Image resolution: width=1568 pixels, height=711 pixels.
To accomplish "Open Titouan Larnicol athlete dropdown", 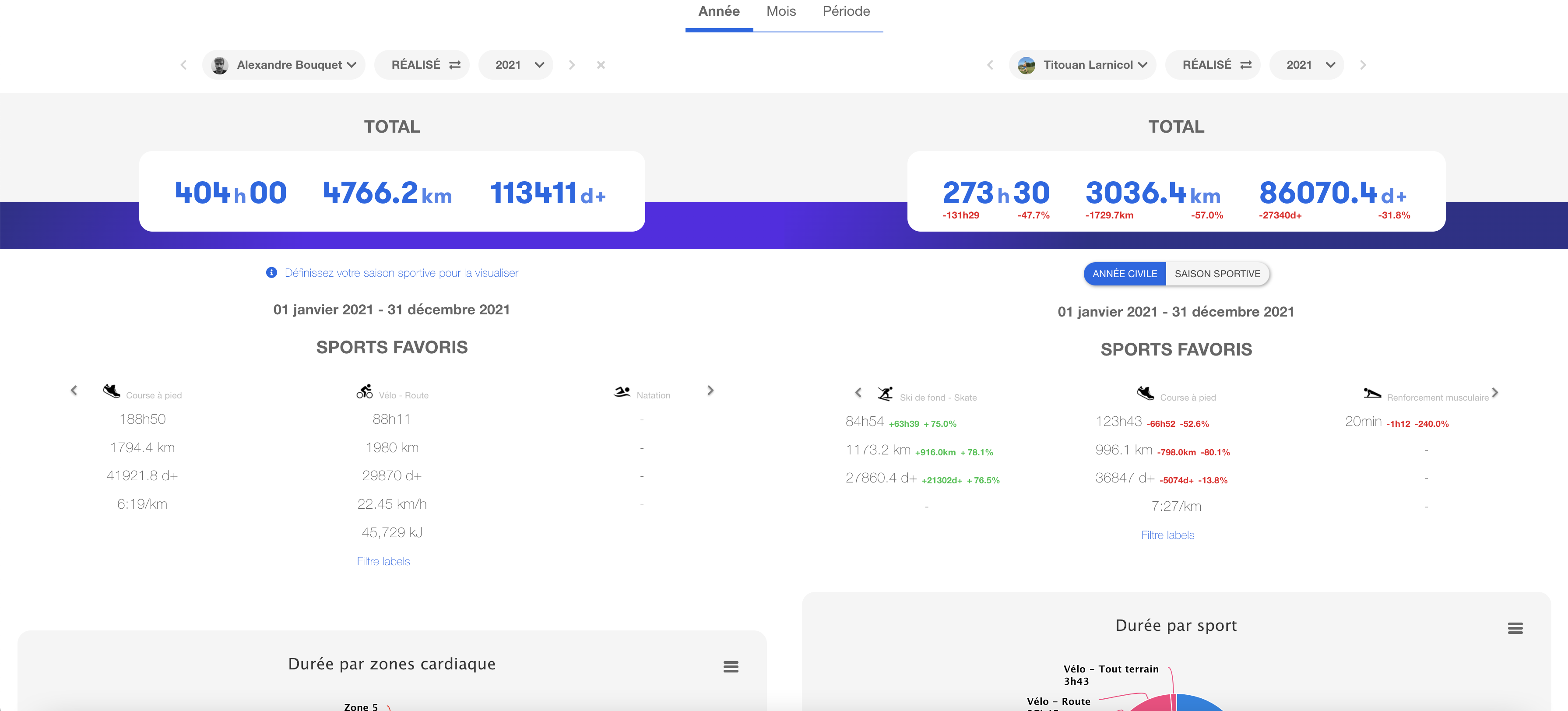I will coord(1082,64).
